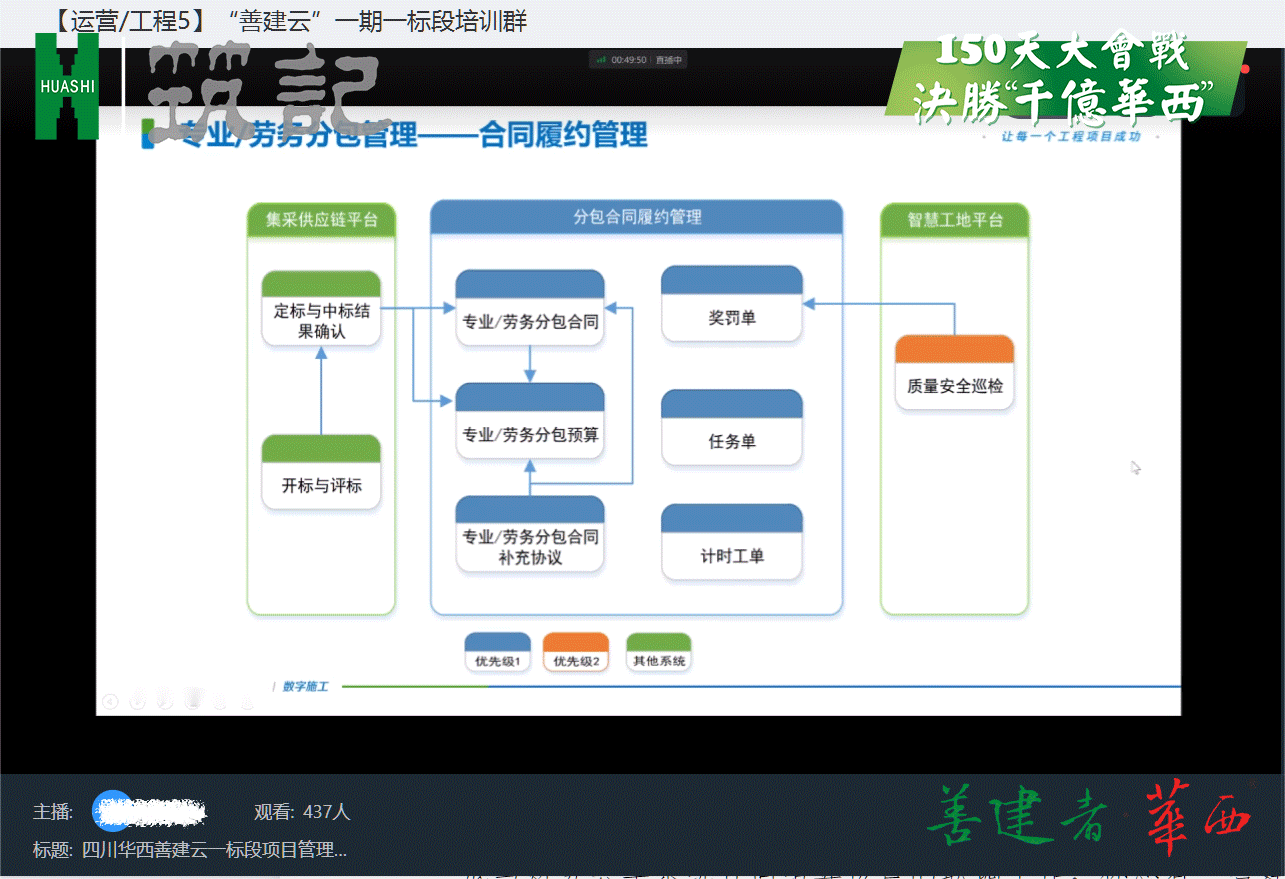Click the orange 优先级2 legend item
The image size is (1285, 879).
pos(576,652)
